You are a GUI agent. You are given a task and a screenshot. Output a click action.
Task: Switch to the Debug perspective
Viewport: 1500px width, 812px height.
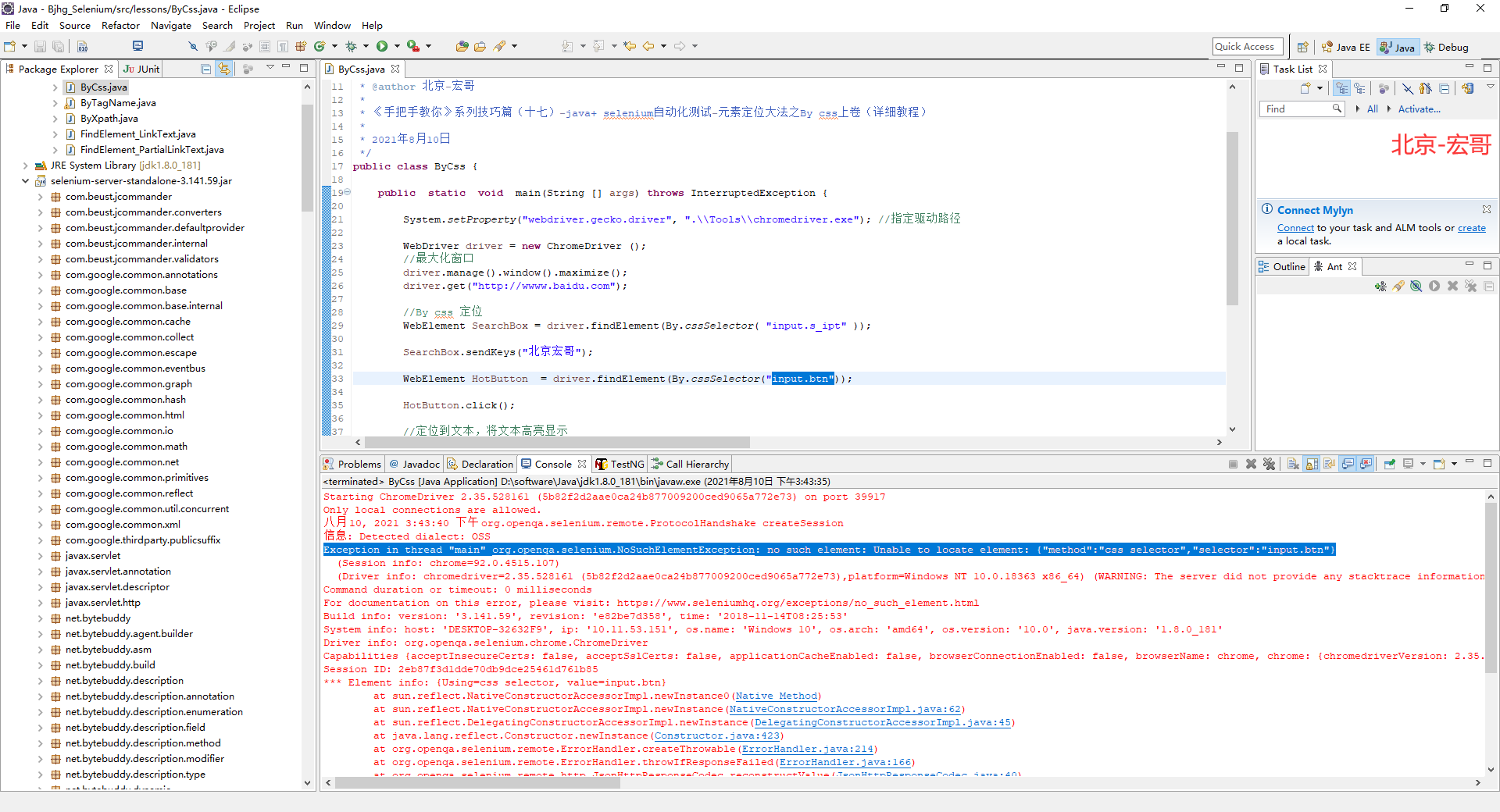tap(1446, 48)
